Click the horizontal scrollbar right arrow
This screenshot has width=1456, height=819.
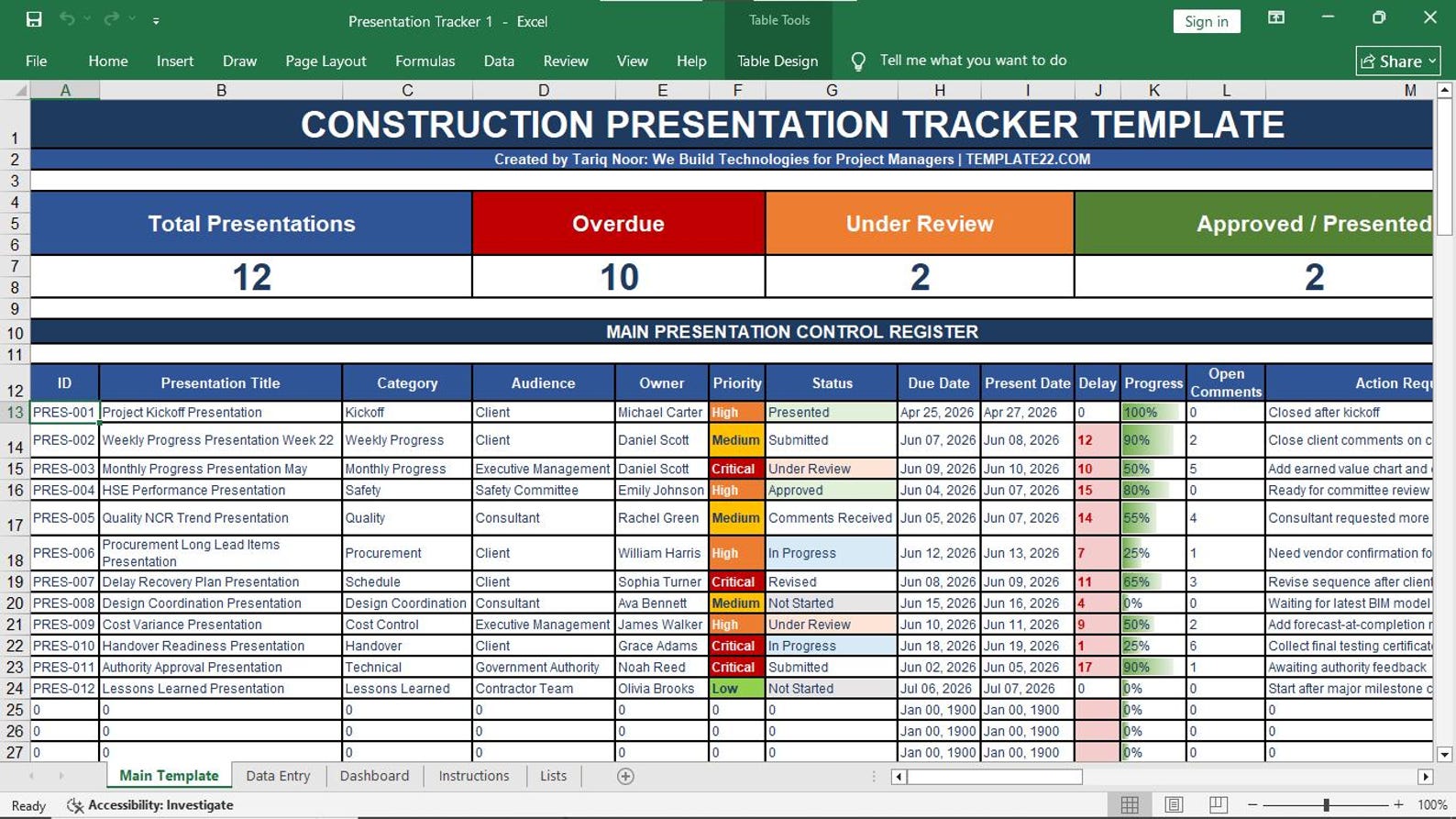[1425, 777]
